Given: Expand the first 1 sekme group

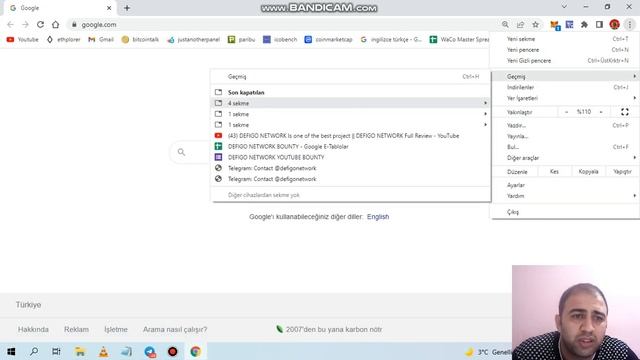Looking at the screenshot, I should click(351, 114).
